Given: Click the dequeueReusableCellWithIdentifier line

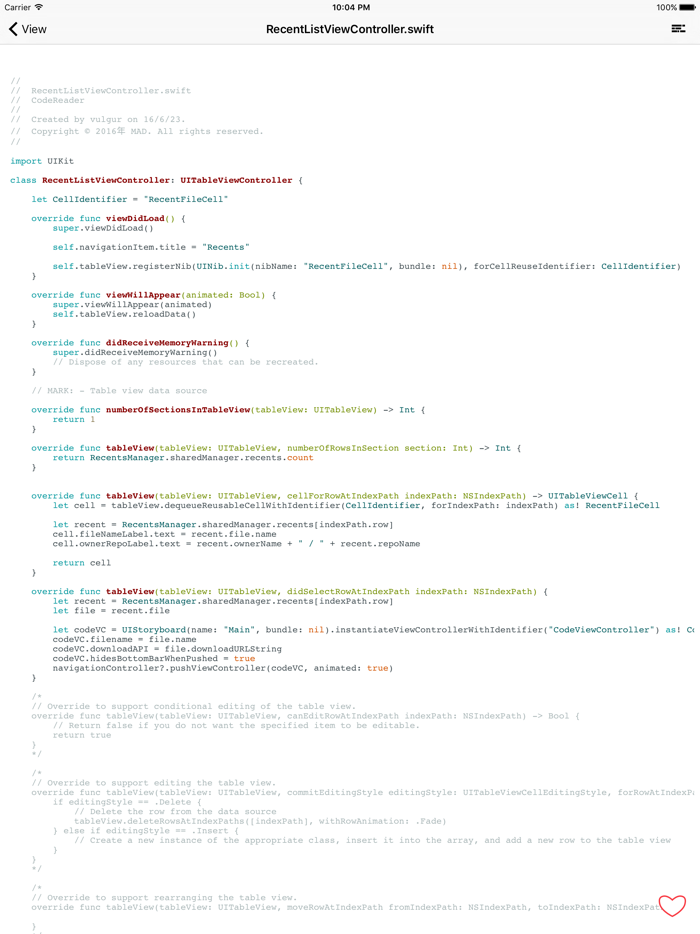Looking at the screenshot, I should click(356, 505).
